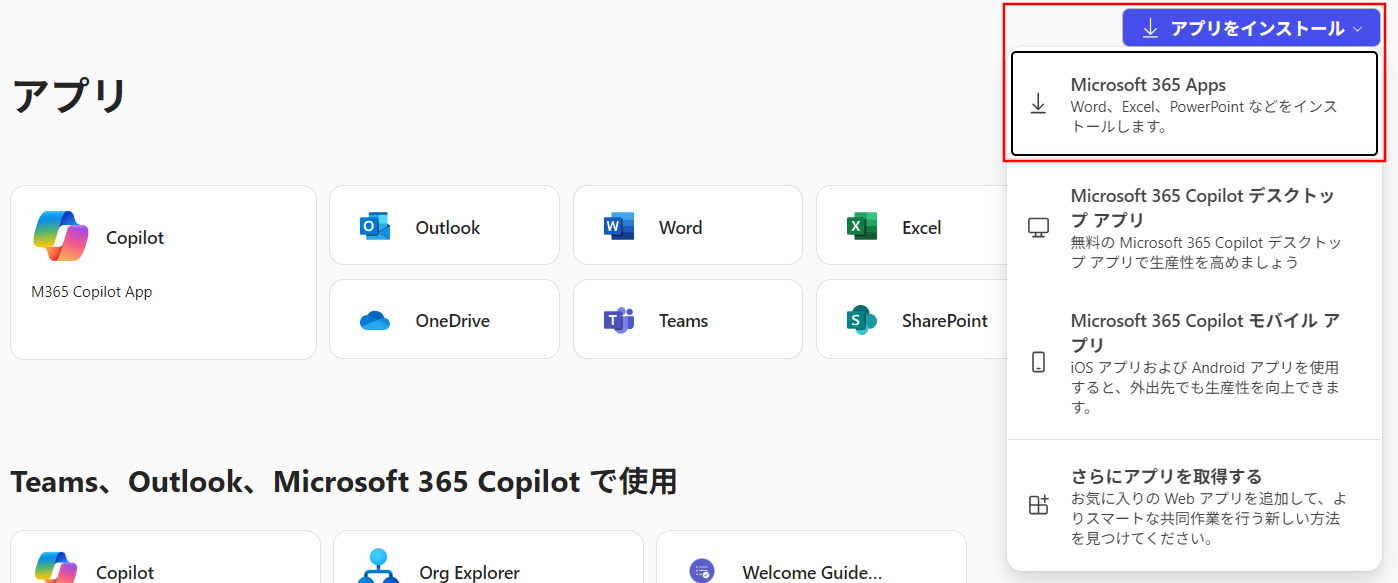Collapse the アプリをインストール dropdown chevron
Viewport: 1398px width, 583px height.
[1357, 29]
